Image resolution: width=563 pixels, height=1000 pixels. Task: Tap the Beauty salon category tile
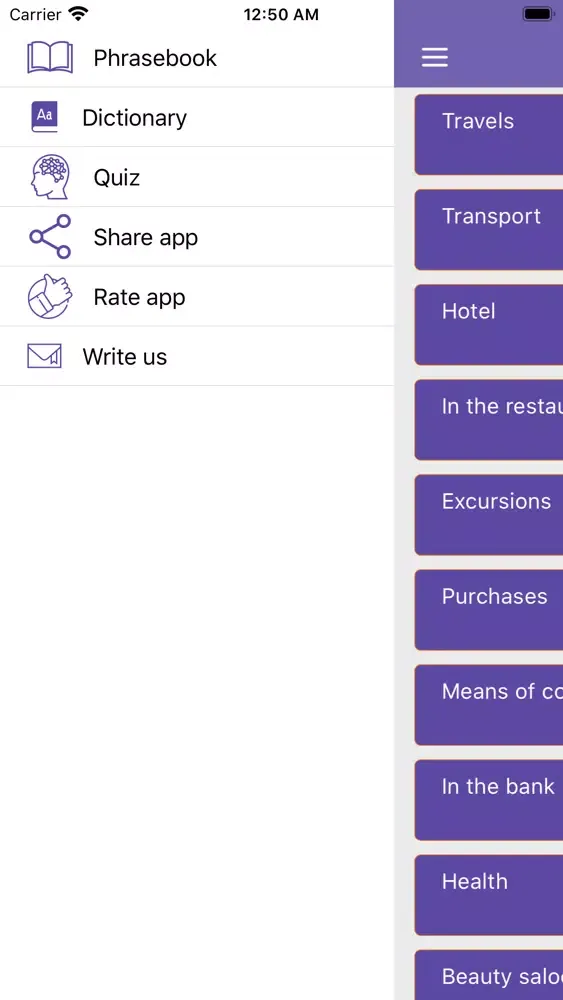(x=489, y=974)
